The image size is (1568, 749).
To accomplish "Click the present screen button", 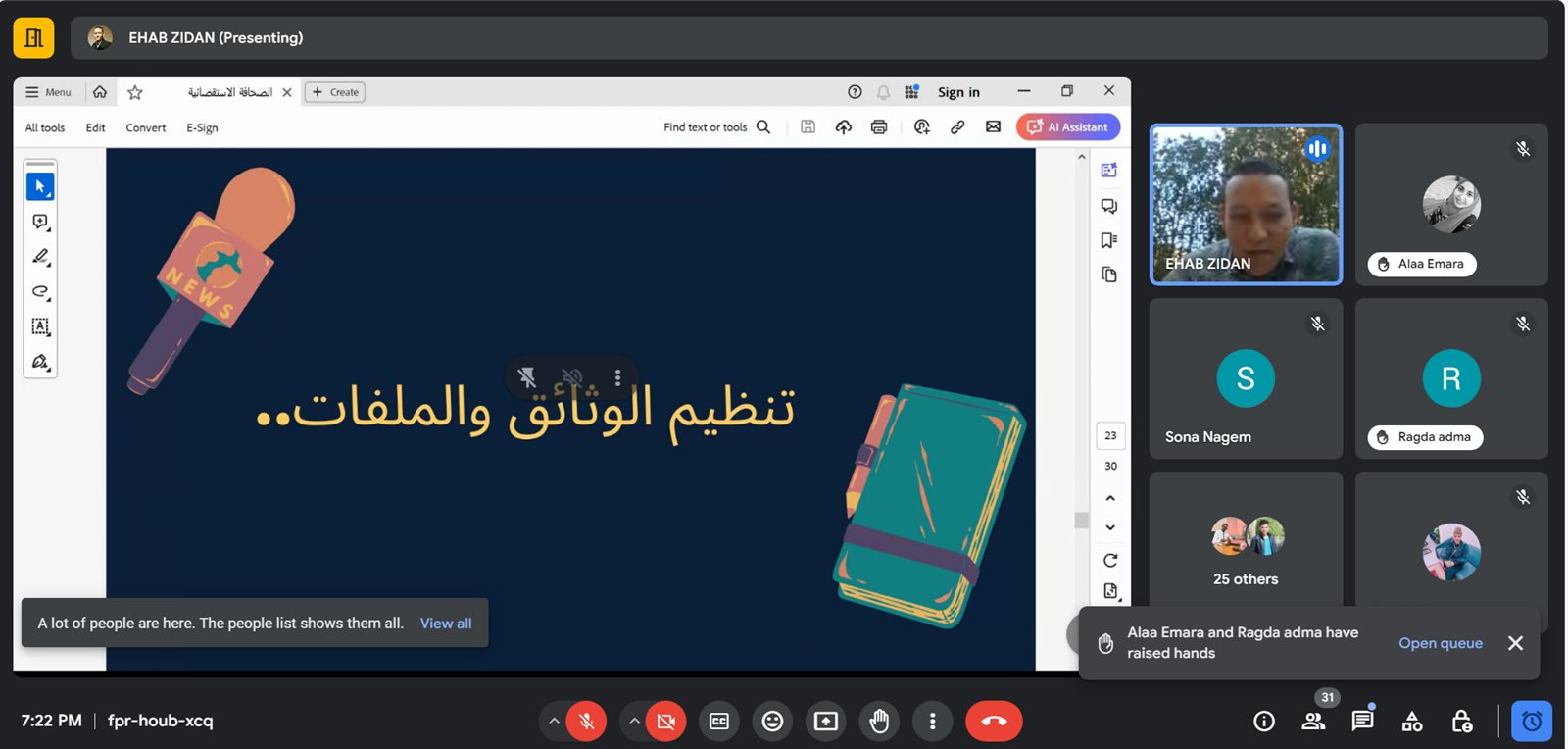I will click(x=825, y=722).
